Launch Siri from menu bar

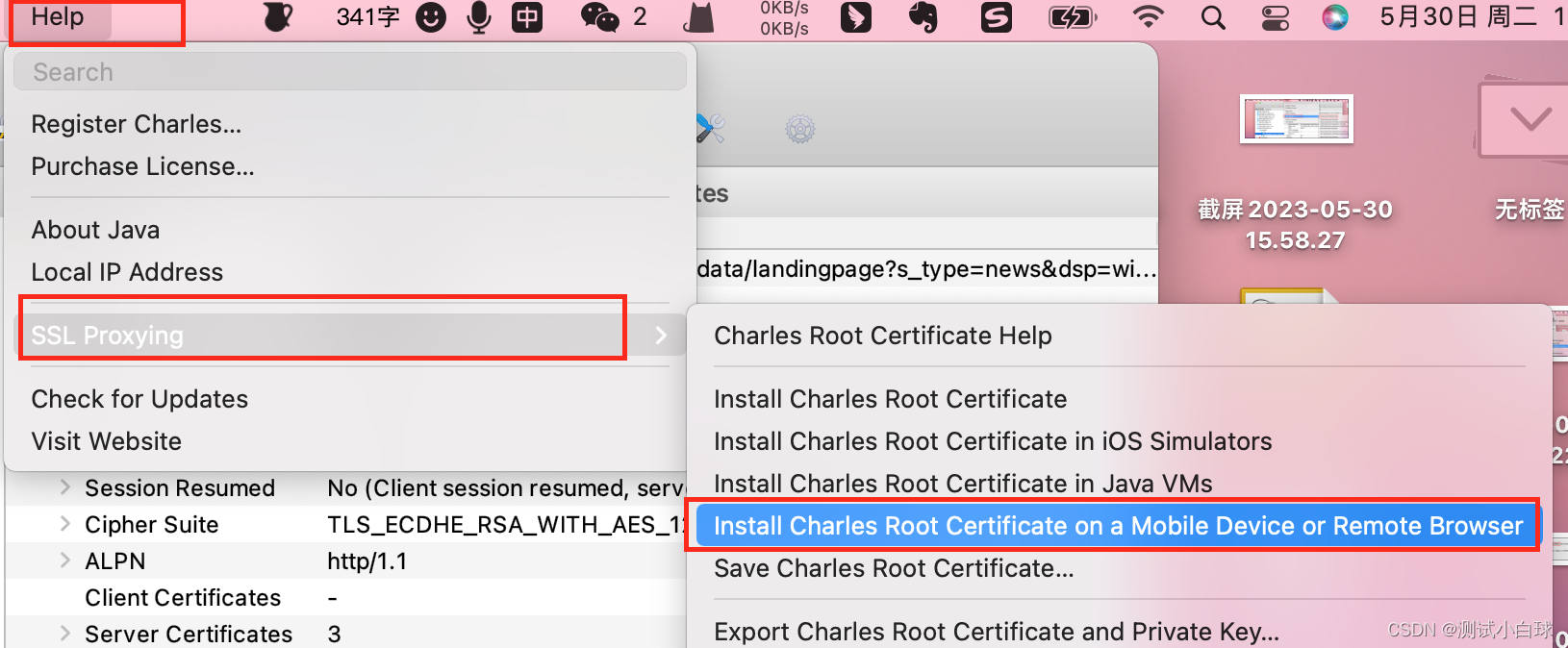(x=1334, y=17)
